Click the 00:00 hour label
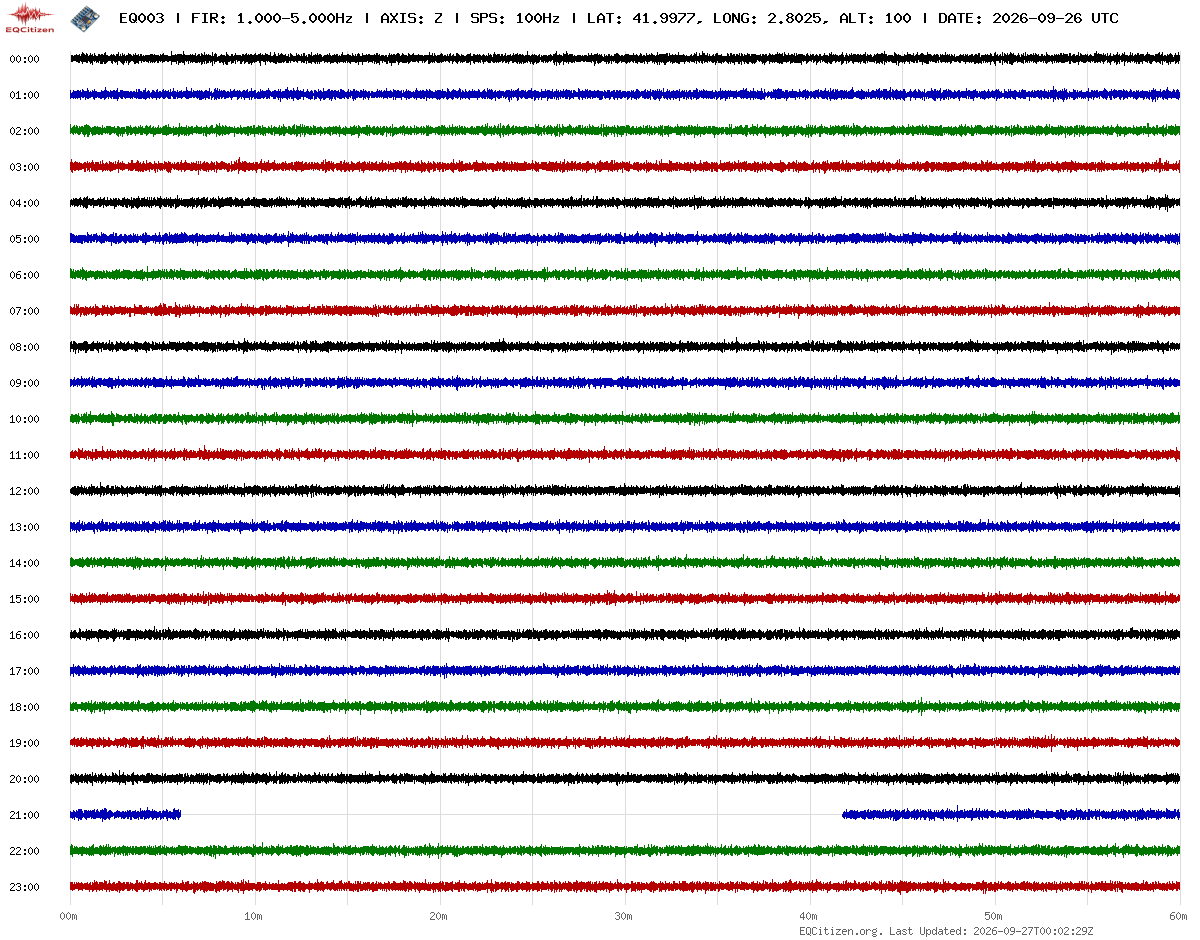Viewport: 1200px width, 940px height. [24, 59]
